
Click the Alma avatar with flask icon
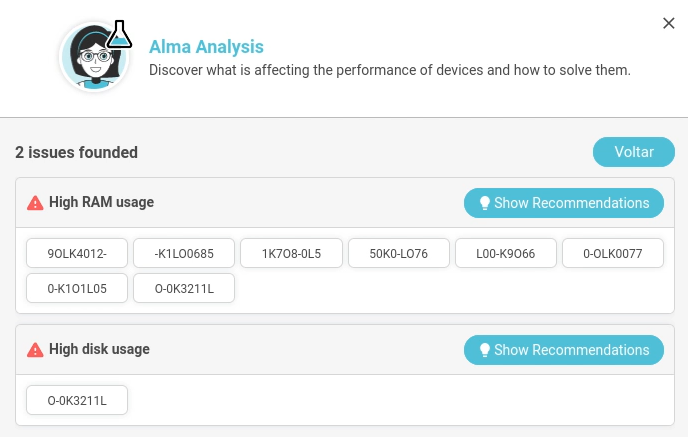(x=95, y=56)
